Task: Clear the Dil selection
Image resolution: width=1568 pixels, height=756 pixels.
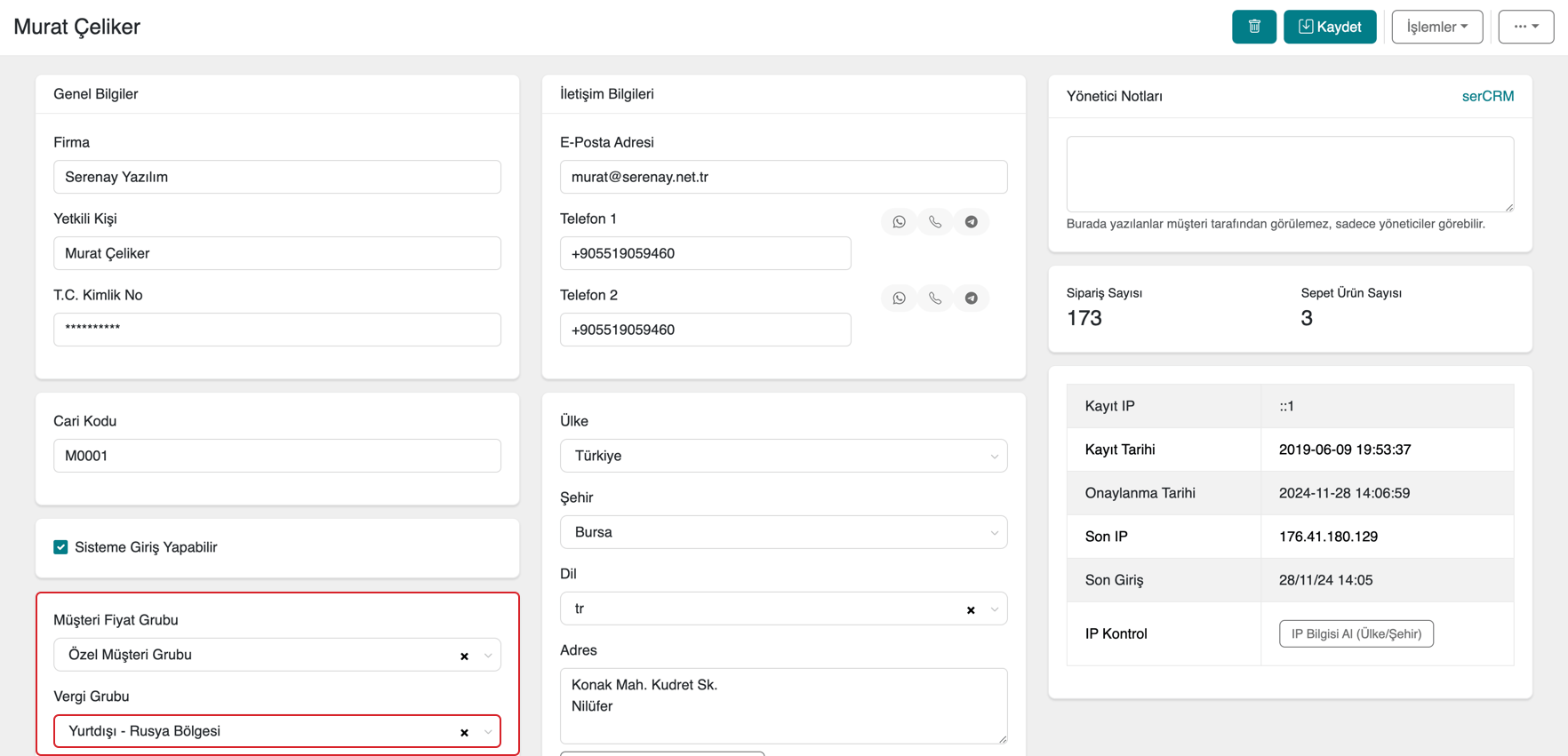Action: pos(971,610)
